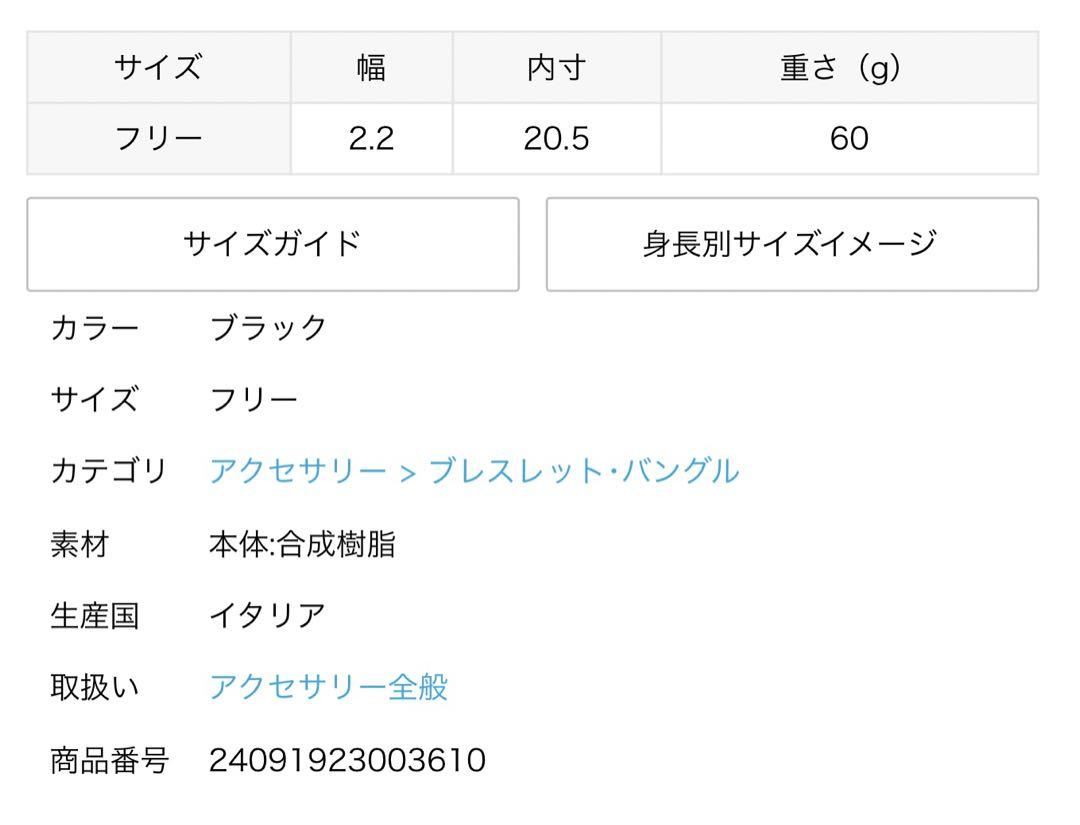
Task: Click the 60 weight value cell
Action: [850, 139]
